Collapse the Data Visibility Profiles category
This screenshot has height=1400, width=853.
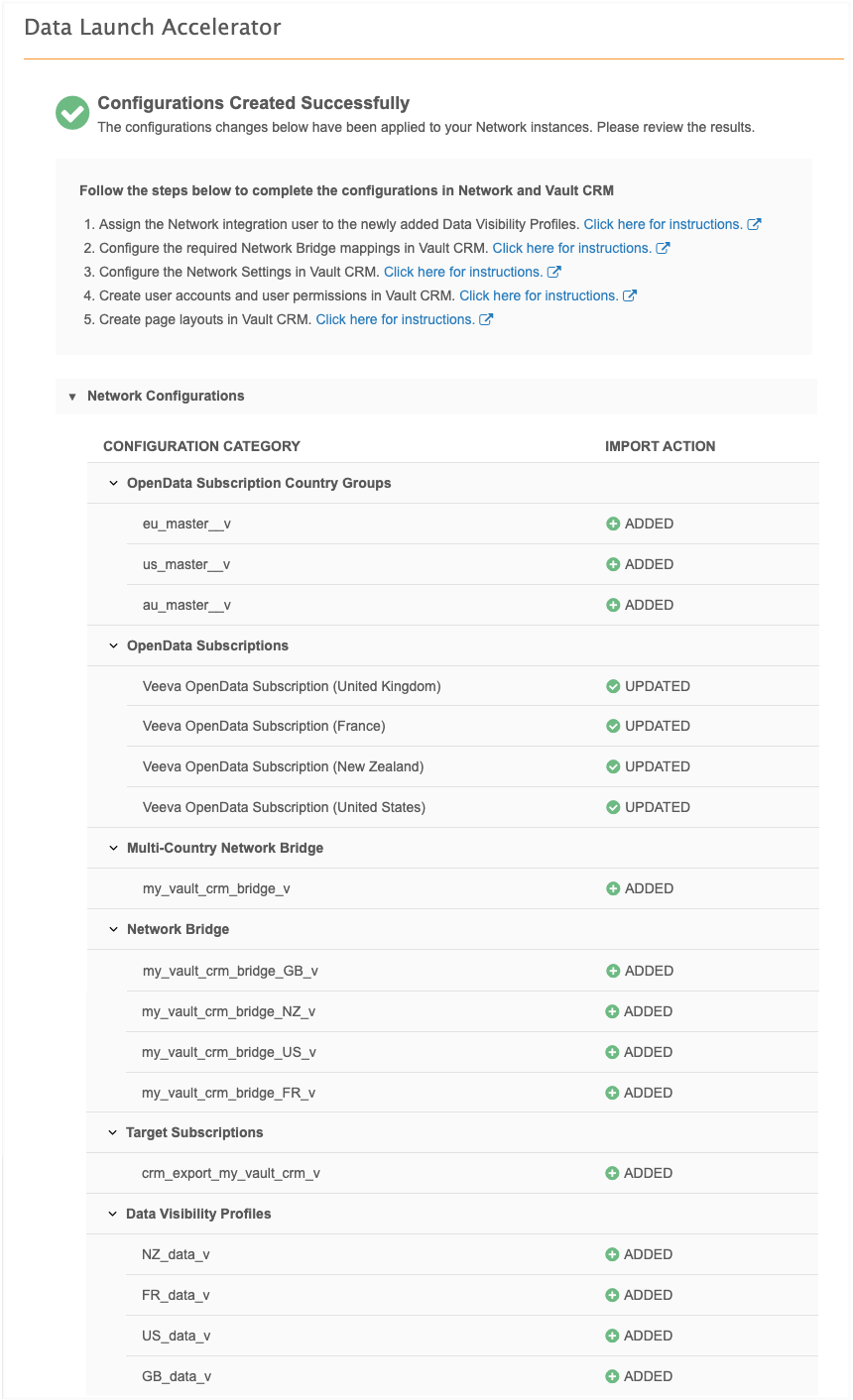click(113, 1214)
